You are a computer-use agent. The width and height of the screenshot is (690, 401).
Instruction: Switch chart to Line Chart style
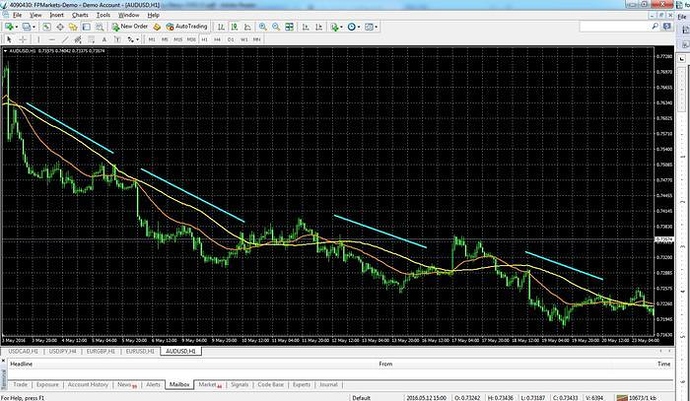247,27
